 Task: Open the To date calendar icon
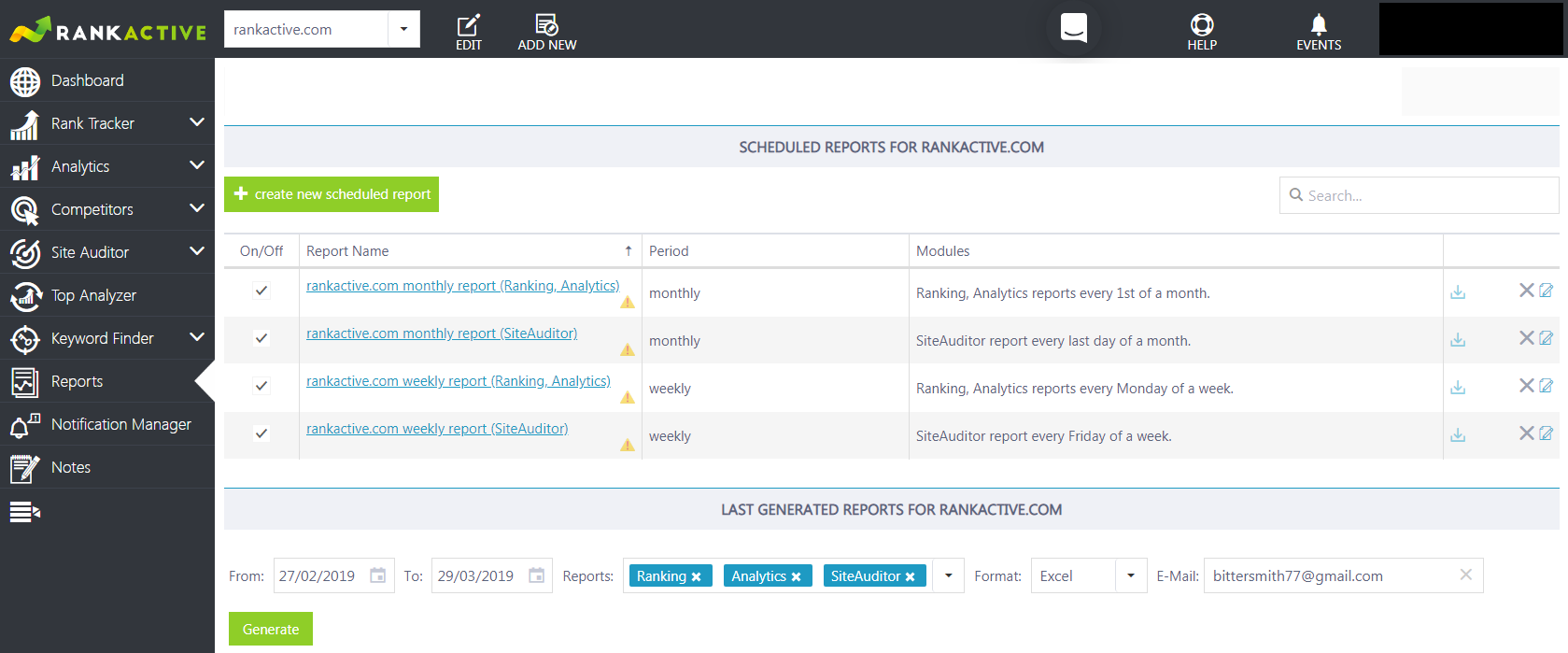[537, 575]
